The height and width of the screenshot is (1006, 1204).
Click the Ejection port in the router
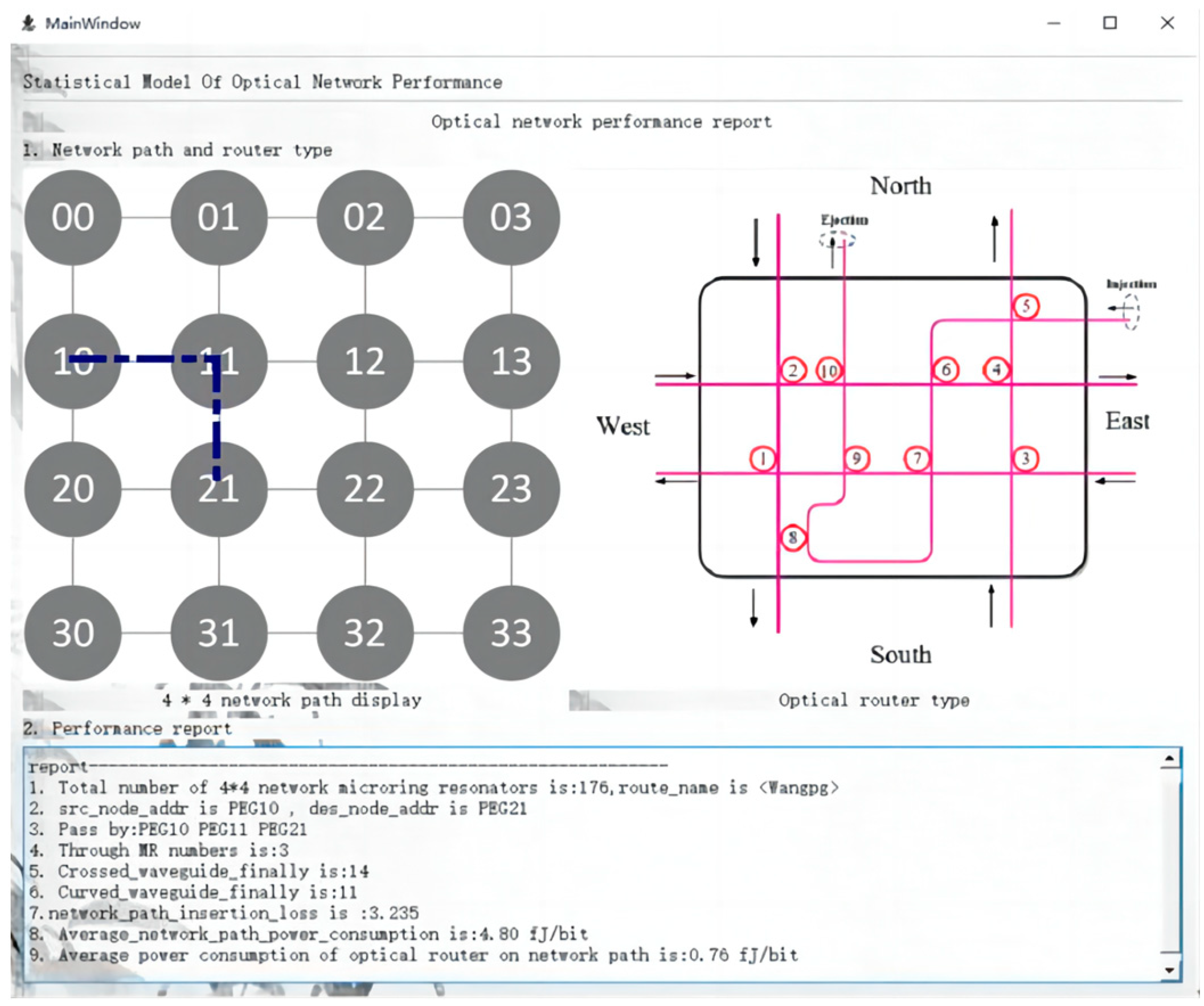pos(838,240)
